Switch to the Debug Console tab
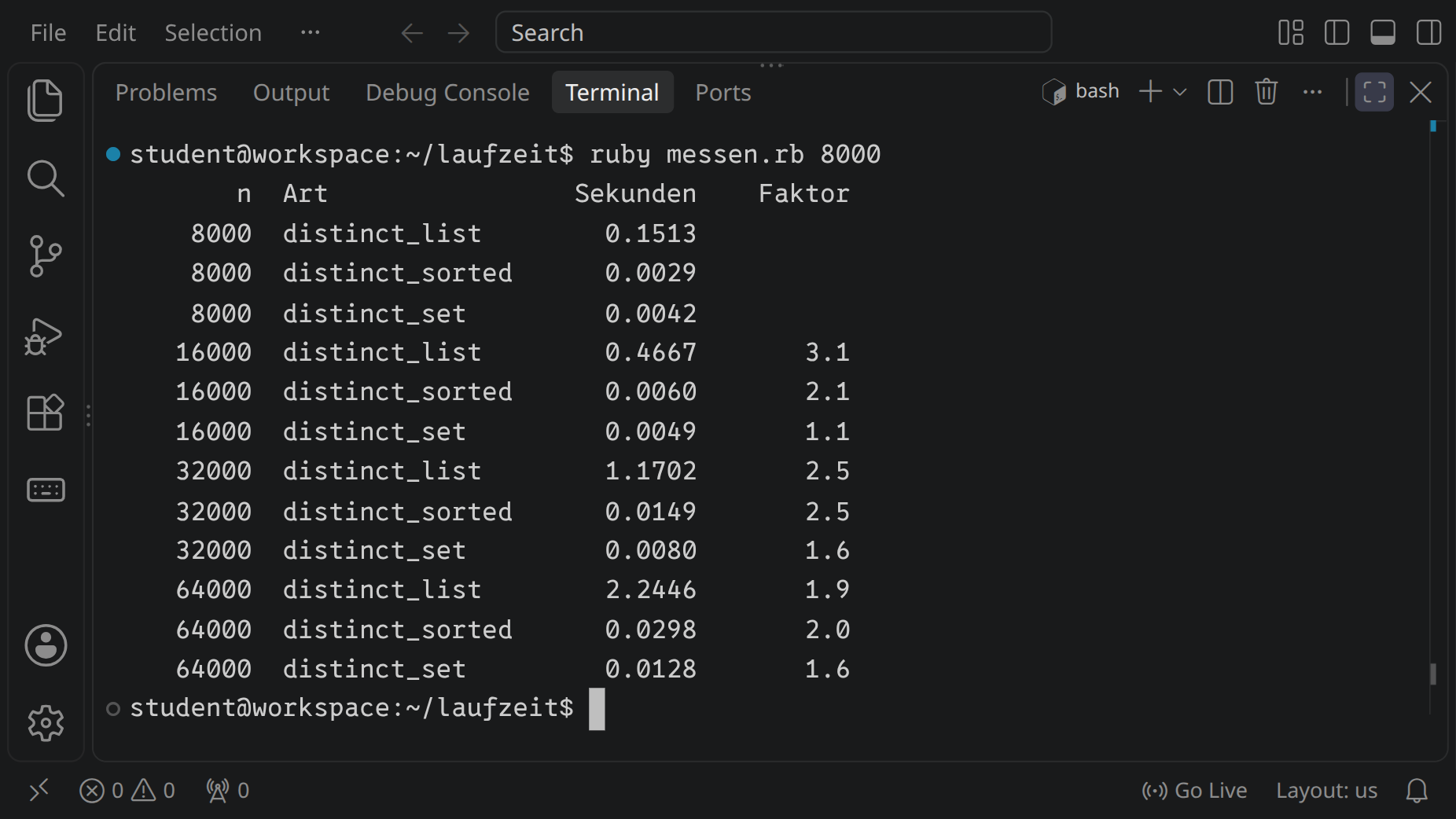The height and width of the screenshot is (819, 1456). point(447,93)
